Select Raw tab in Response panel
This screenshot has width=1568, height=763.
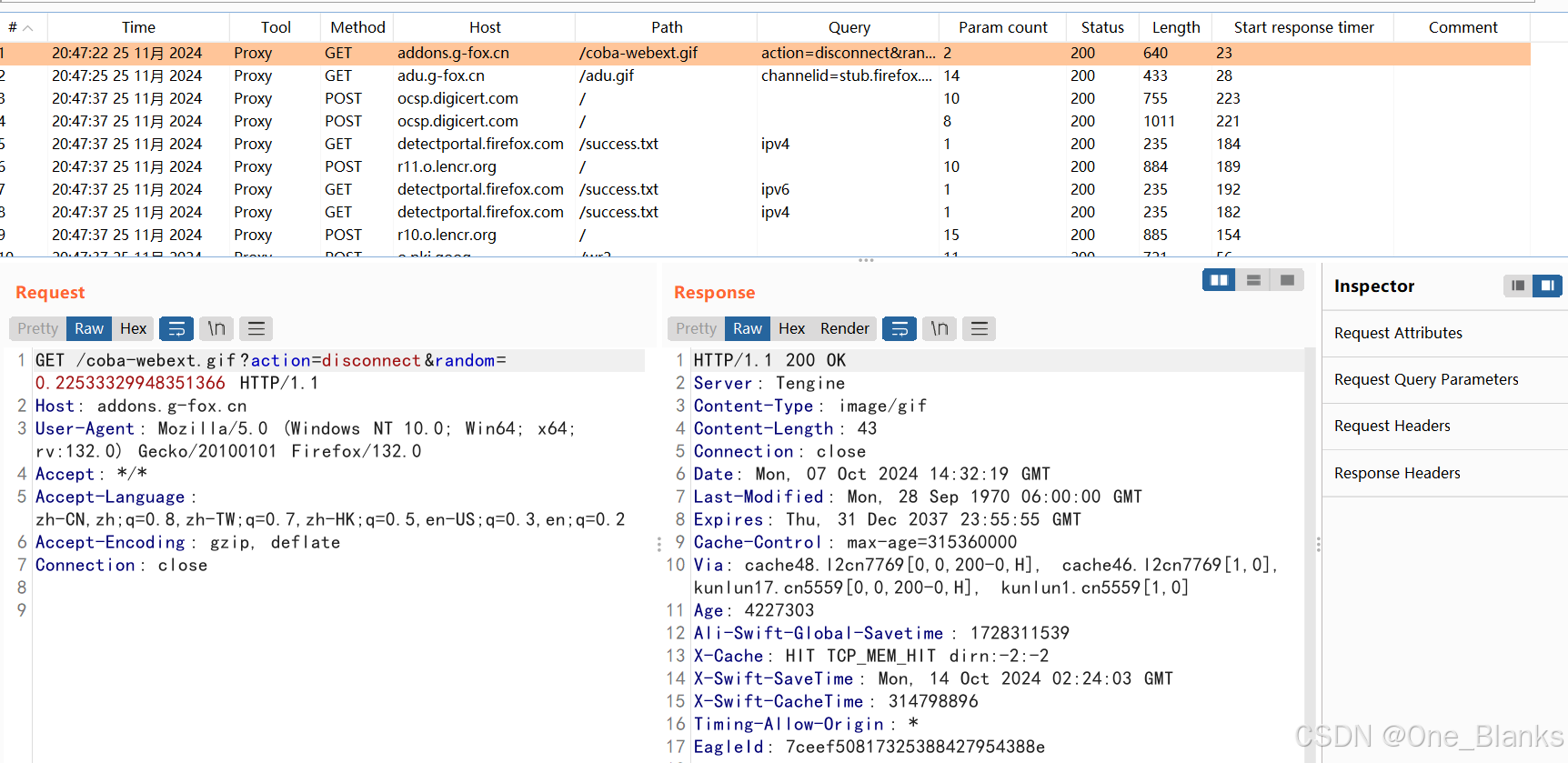[x=748, y=328]
